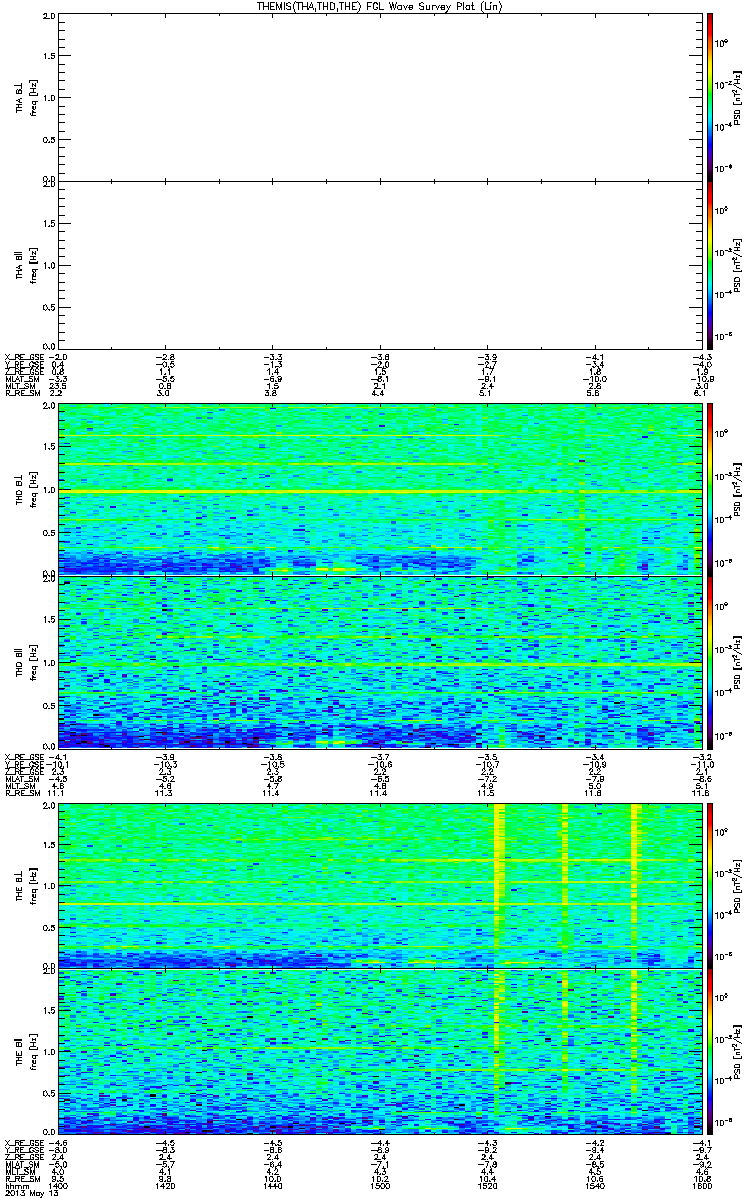Viewport: 750px width, 1200px height.
Task: Click the "THE B⊥ freq [Hz]" axis label
Action: click(x=26, y=885)
